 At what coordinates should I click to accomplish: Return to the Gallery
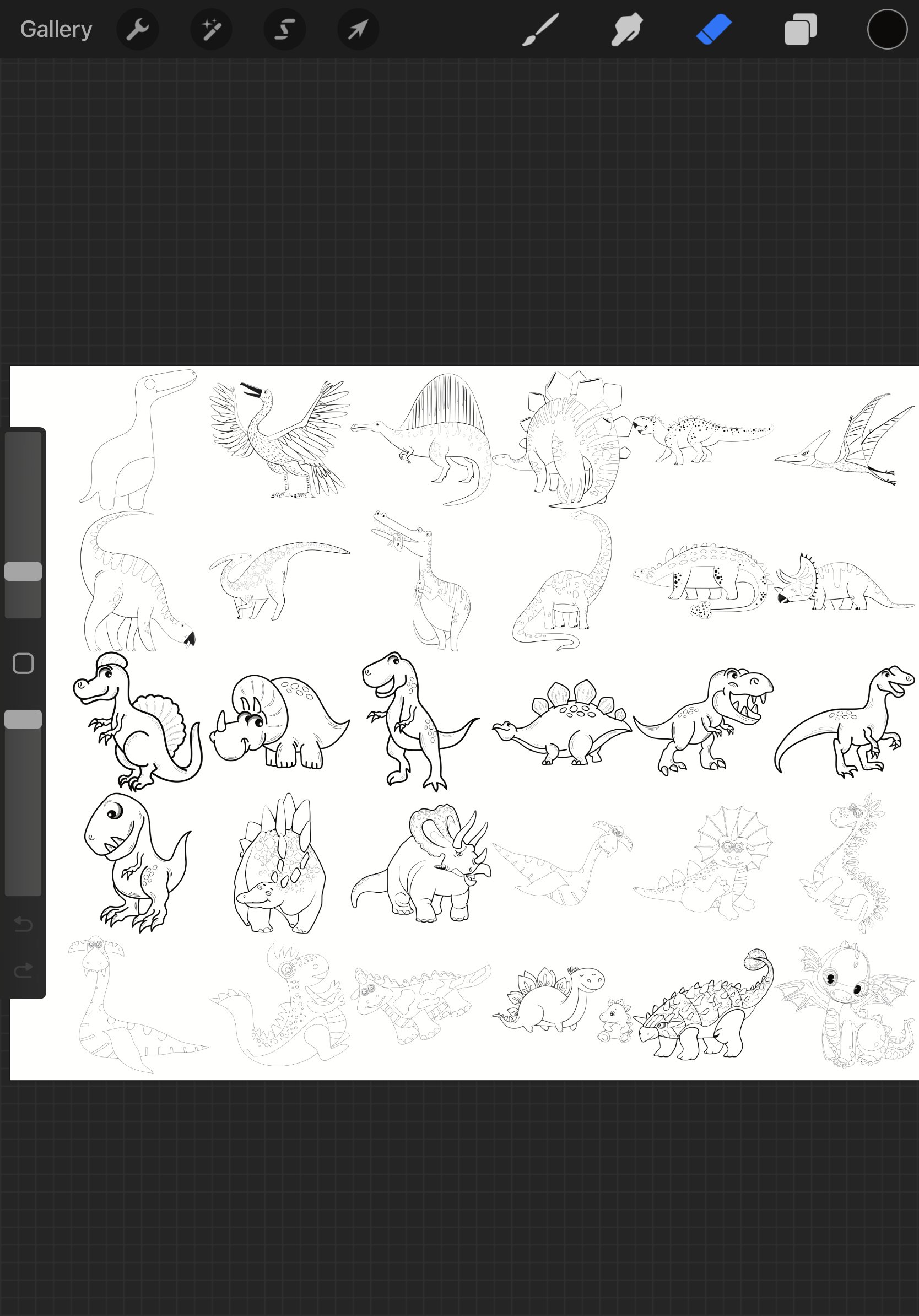coord(56,29)
